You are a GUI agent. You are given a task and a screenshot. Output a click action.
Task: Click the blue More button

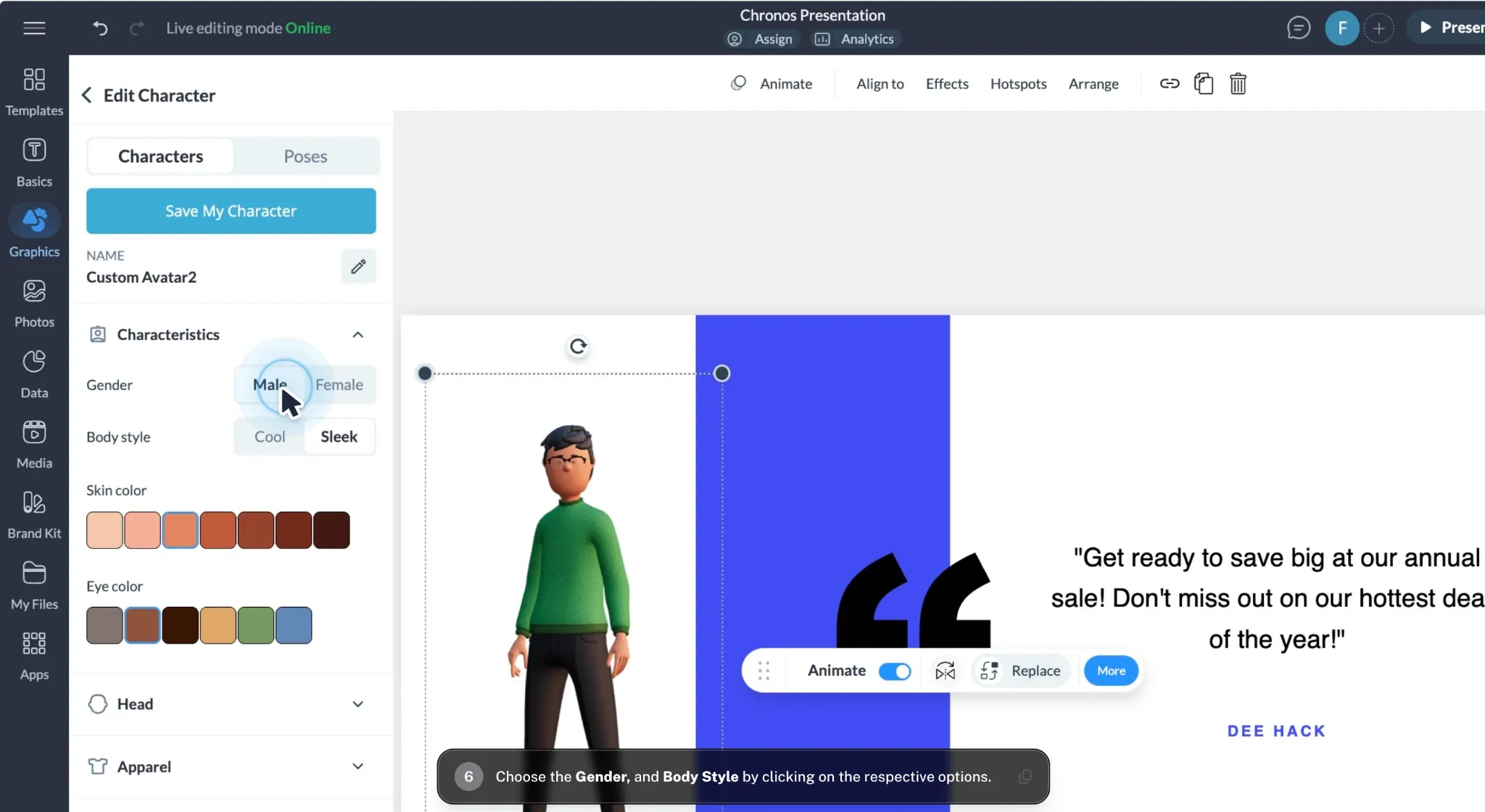click(x=1111, y=671)
